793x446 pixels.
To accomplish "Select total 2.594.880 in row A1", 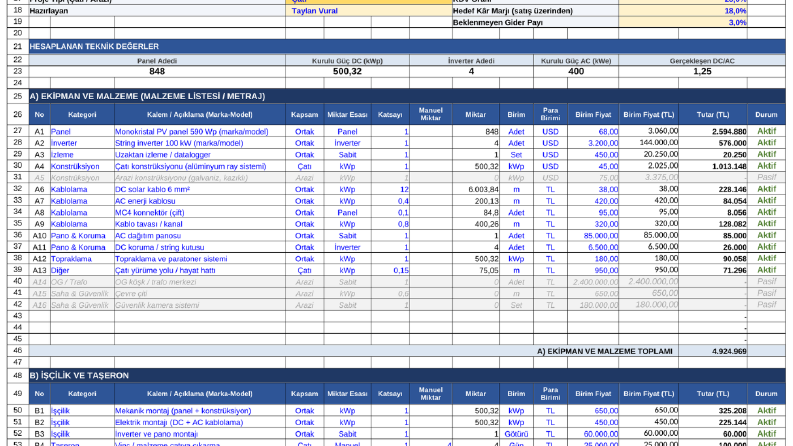I will click(x=713, y=131).
